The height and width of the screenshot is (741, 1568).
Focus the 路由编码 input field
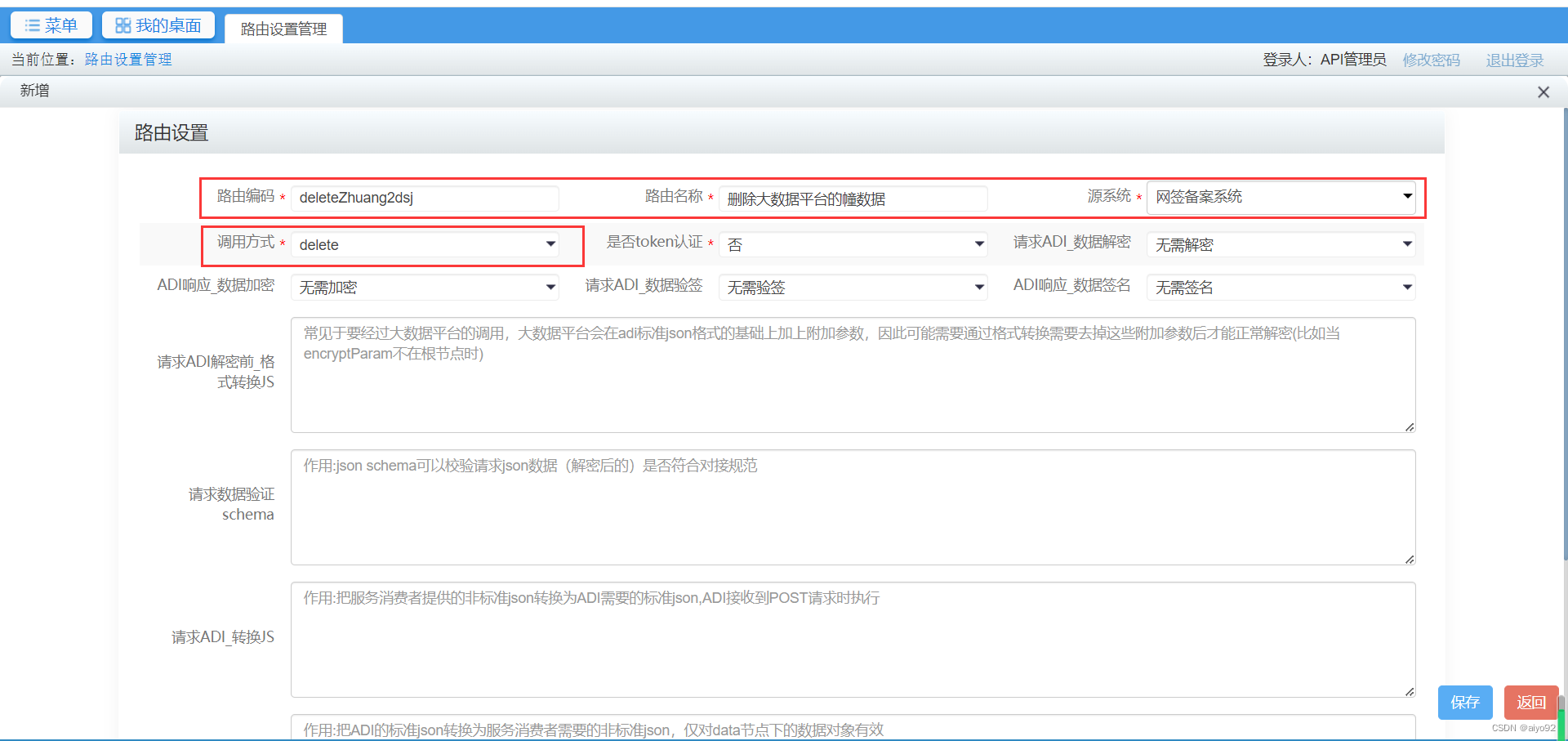(425, 198)
